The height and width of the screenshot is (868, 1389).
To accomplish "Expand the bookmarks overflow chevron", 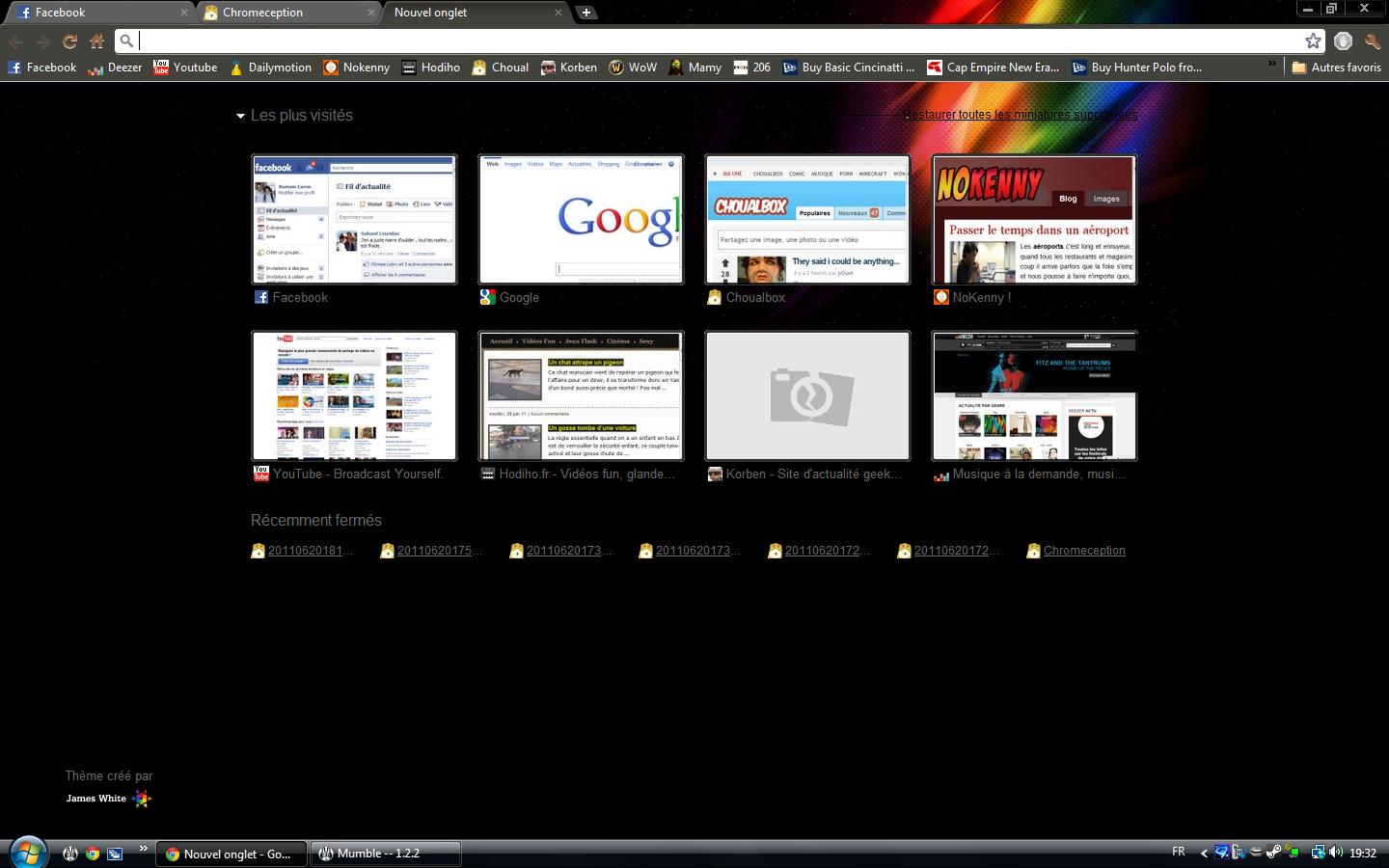I will [1271, 66].
